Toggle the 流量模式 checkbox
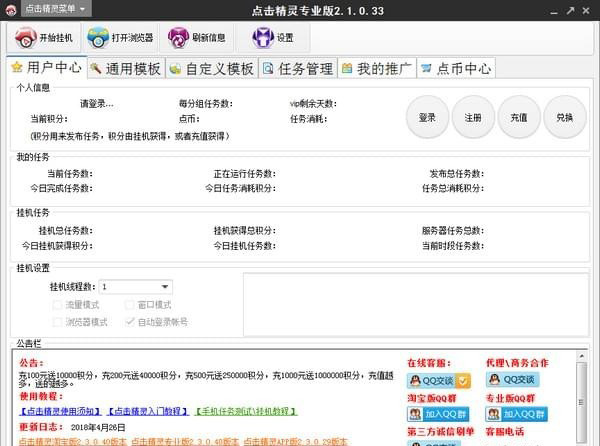This screenshot has height=446, width=600. (x=57, y=305)
